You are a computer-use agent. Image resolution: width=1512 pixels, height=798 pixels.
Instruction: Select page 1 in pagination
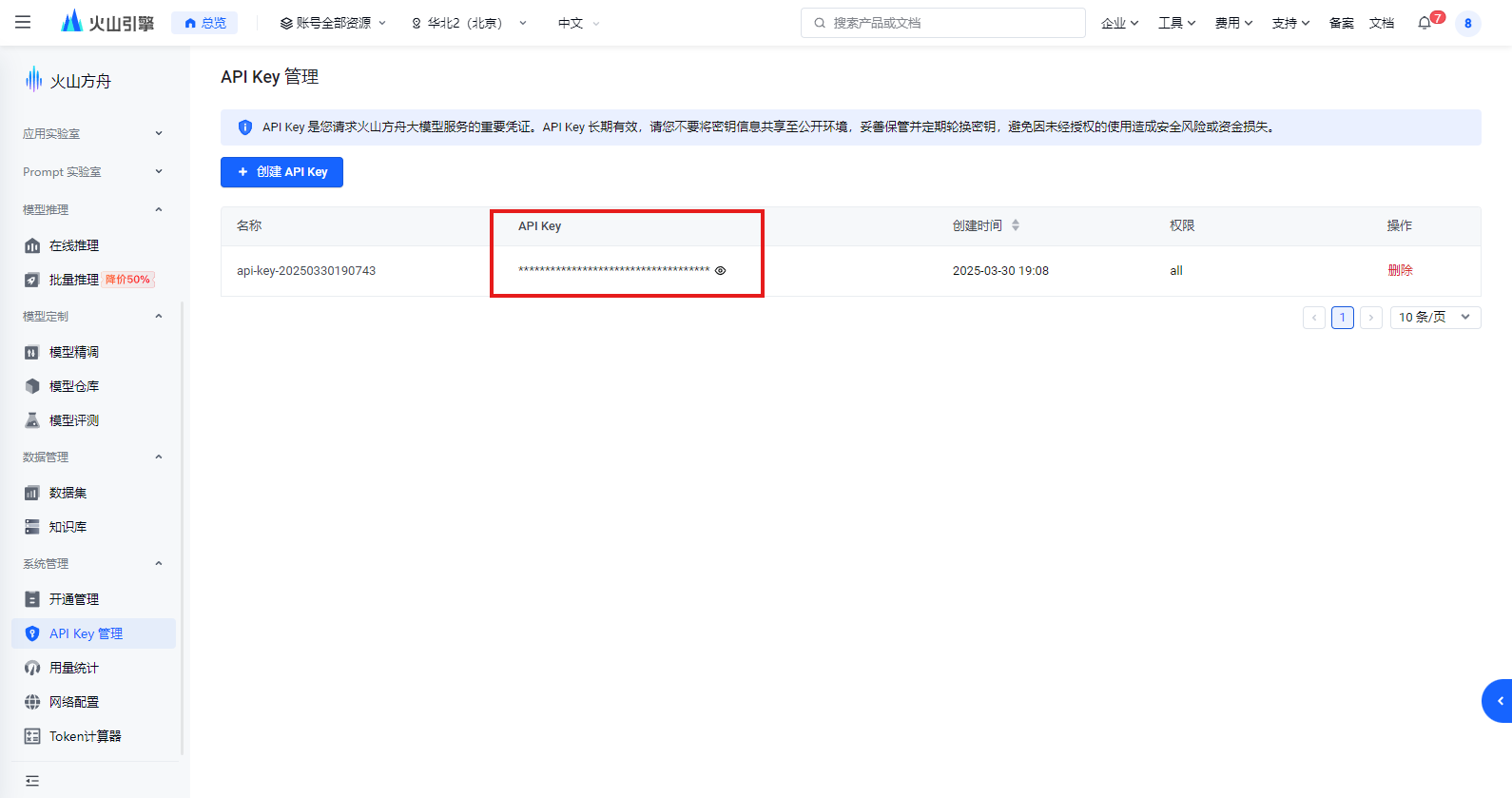click(1343, 318)
